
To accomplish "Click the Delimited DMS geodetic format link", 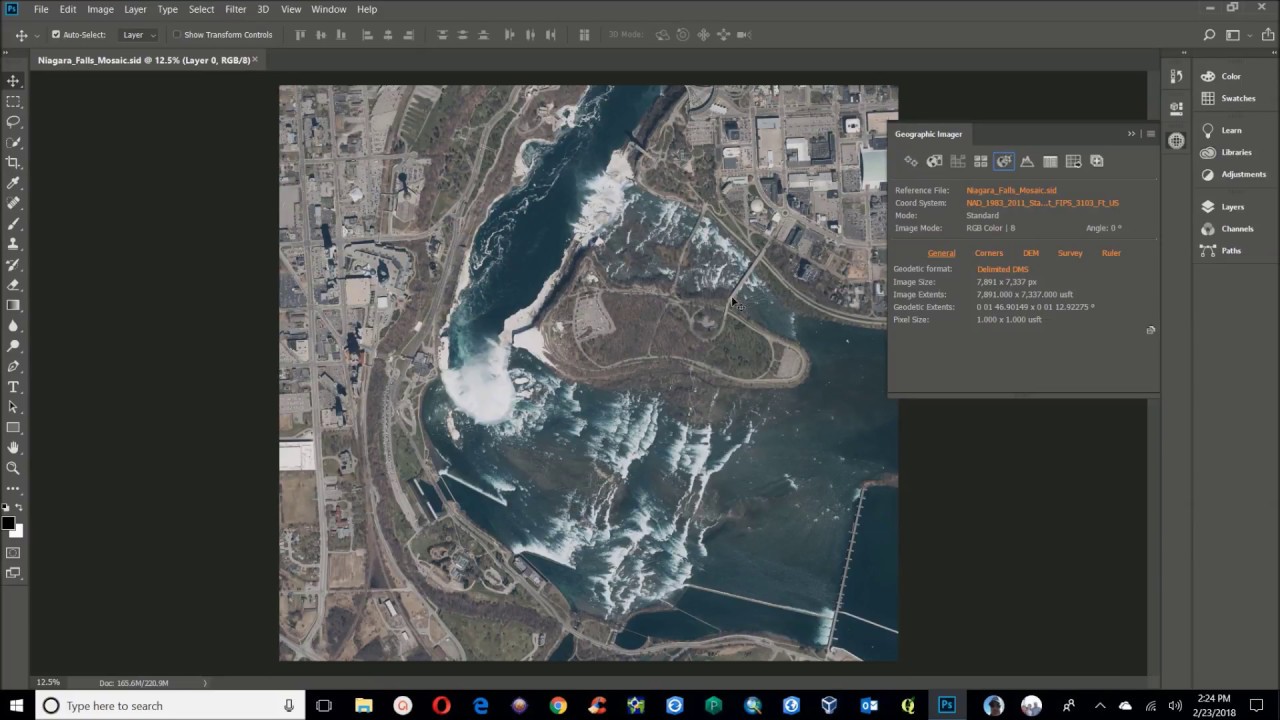I will click(x=1002, y=269).
